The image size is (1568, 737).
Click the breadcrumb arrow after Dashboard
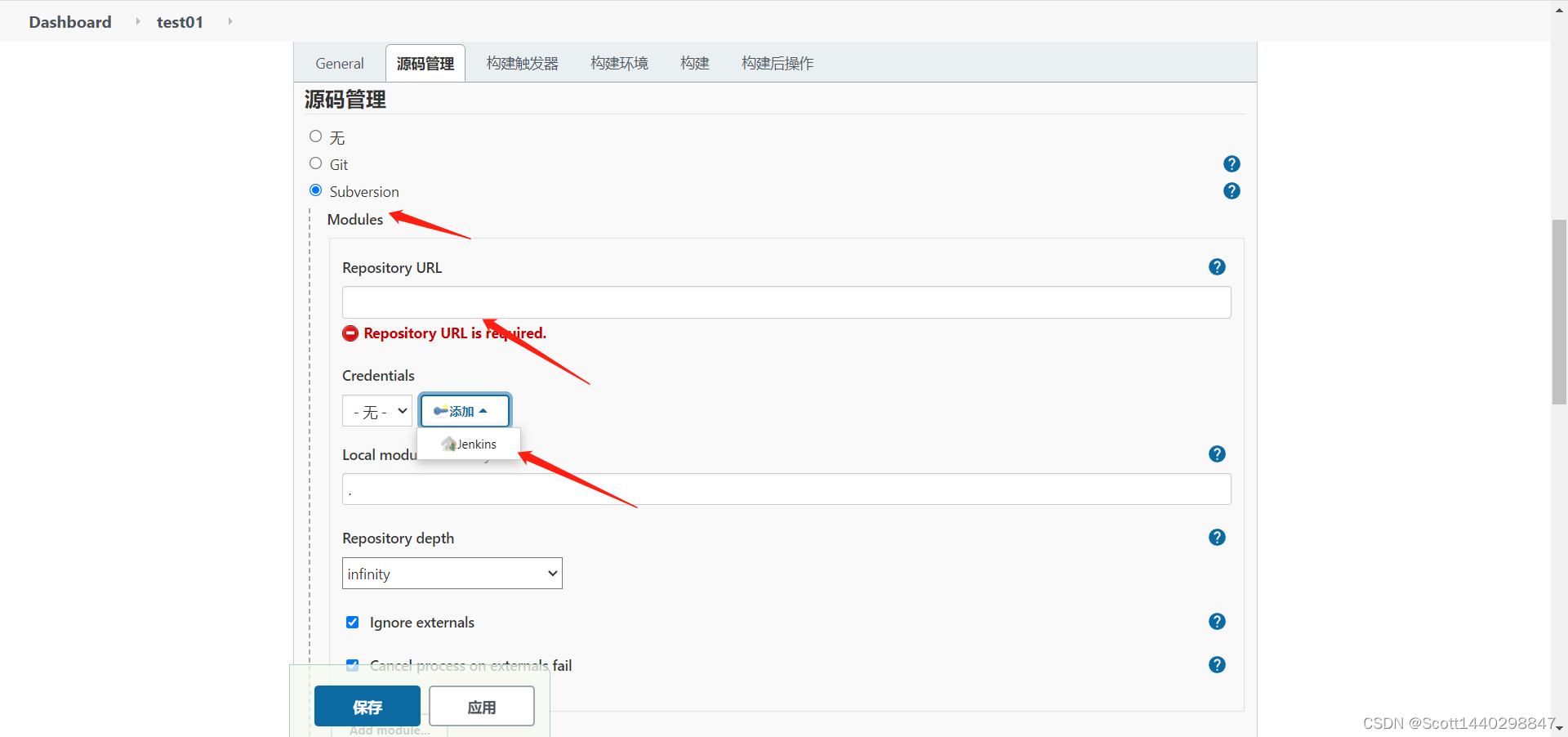pos(138,21)
